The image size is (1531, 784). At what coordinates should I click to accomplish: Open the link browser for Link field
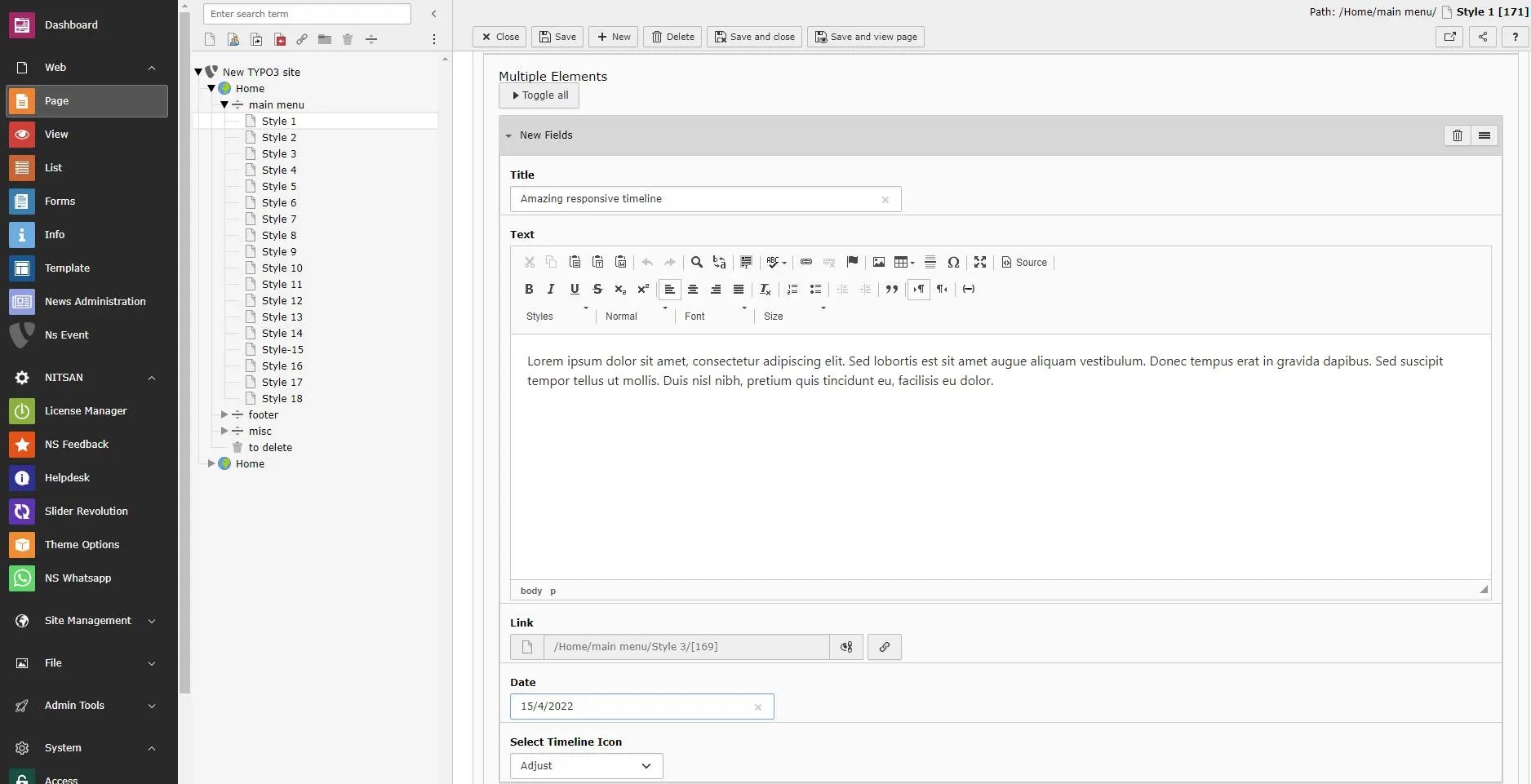pyautogui.click(x=884, y=647)
